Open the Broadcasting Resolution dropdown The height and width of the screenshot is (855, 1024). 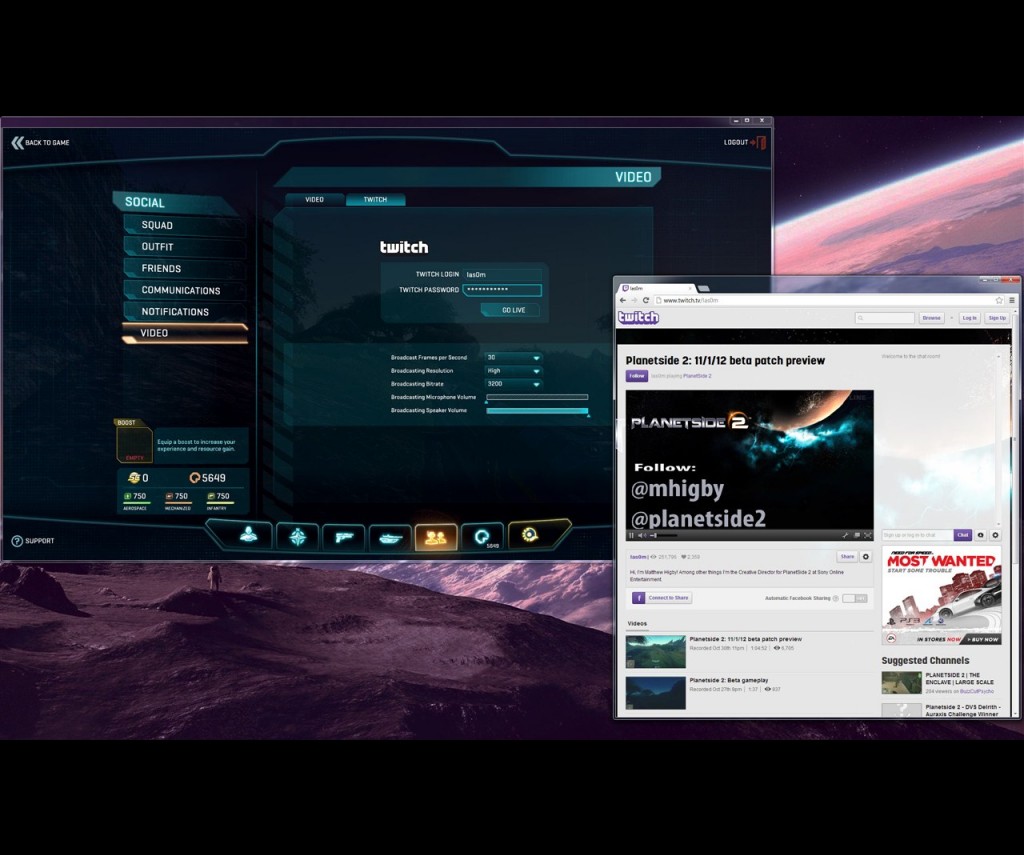click(x=513, y=370)
